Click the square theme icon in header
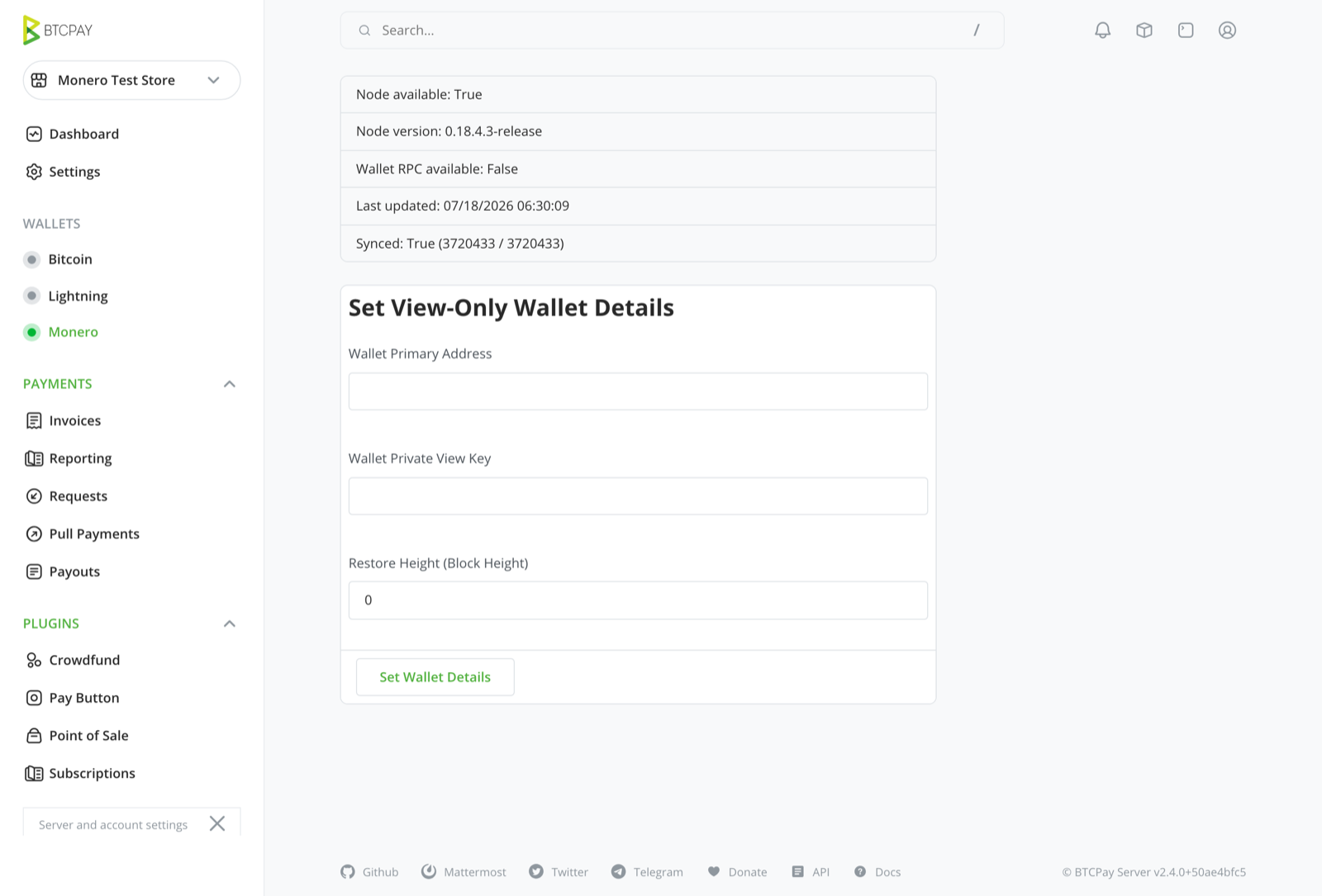This screenshot has height=896, width=1322. 1186,31
